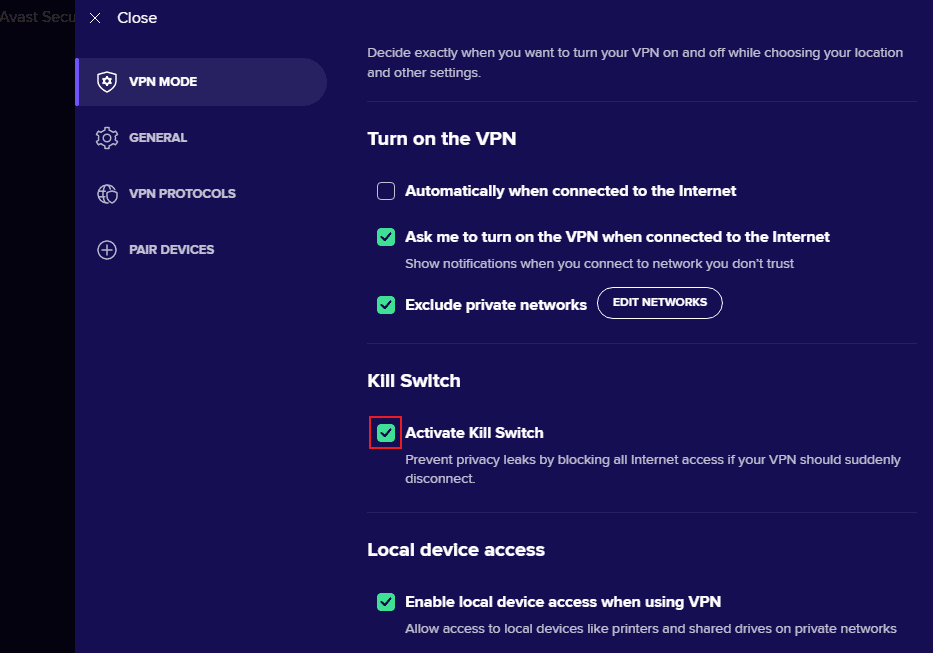Click the X icon next to Close
The height and width of the screenshot is (653, 933).
click(95, 17)
